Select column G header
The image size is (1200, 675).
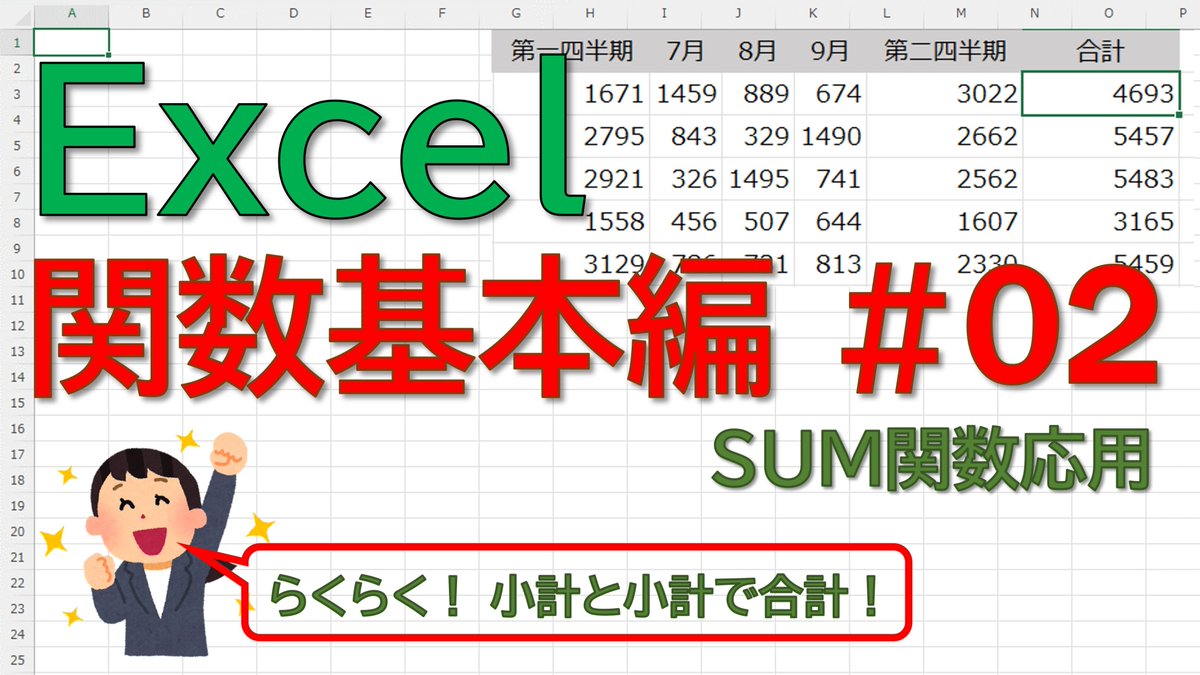(x=515, y=14)
